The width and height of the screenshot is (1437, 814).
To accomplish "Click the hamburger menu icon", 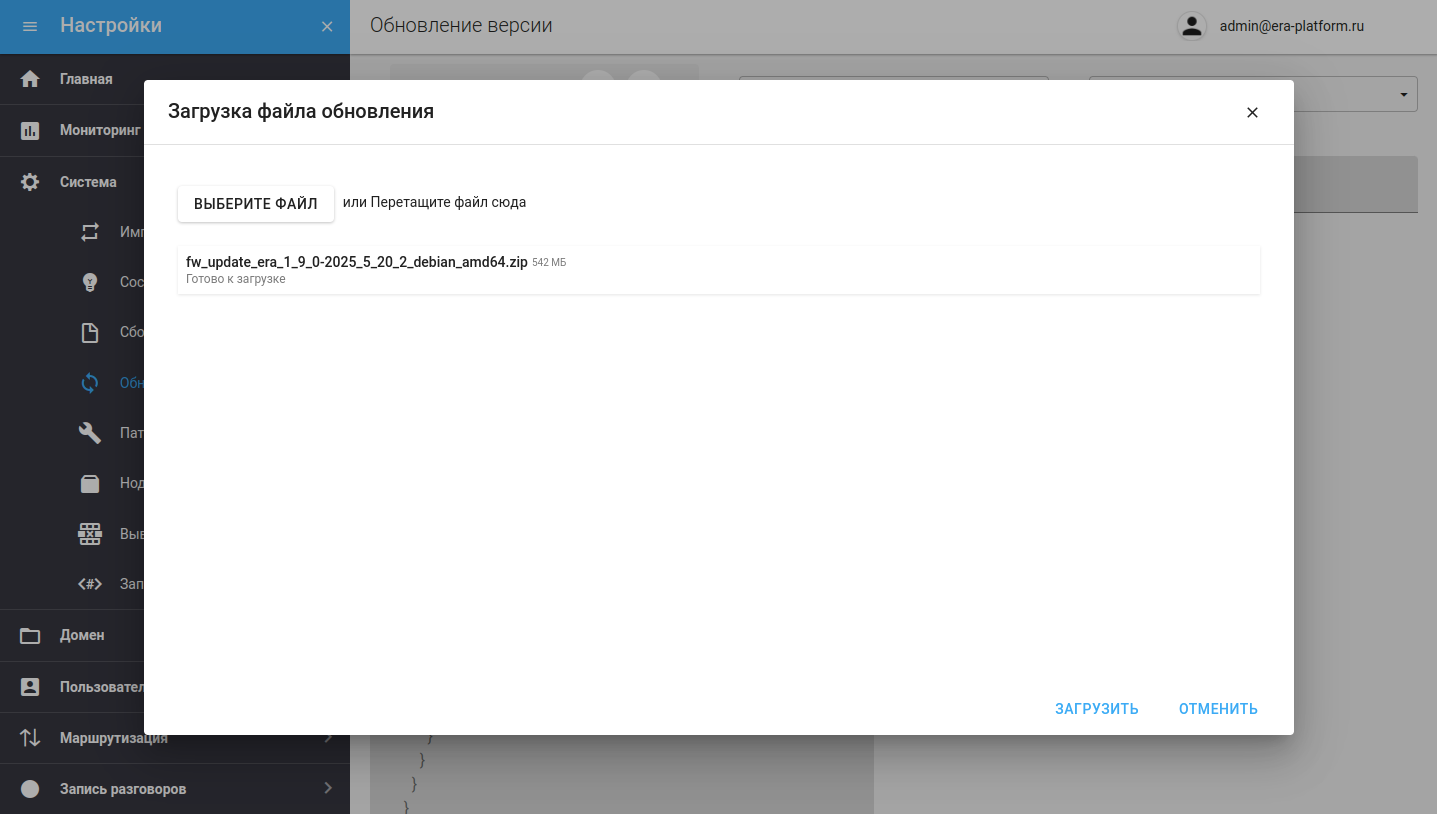I will click(x=30, y=27).
